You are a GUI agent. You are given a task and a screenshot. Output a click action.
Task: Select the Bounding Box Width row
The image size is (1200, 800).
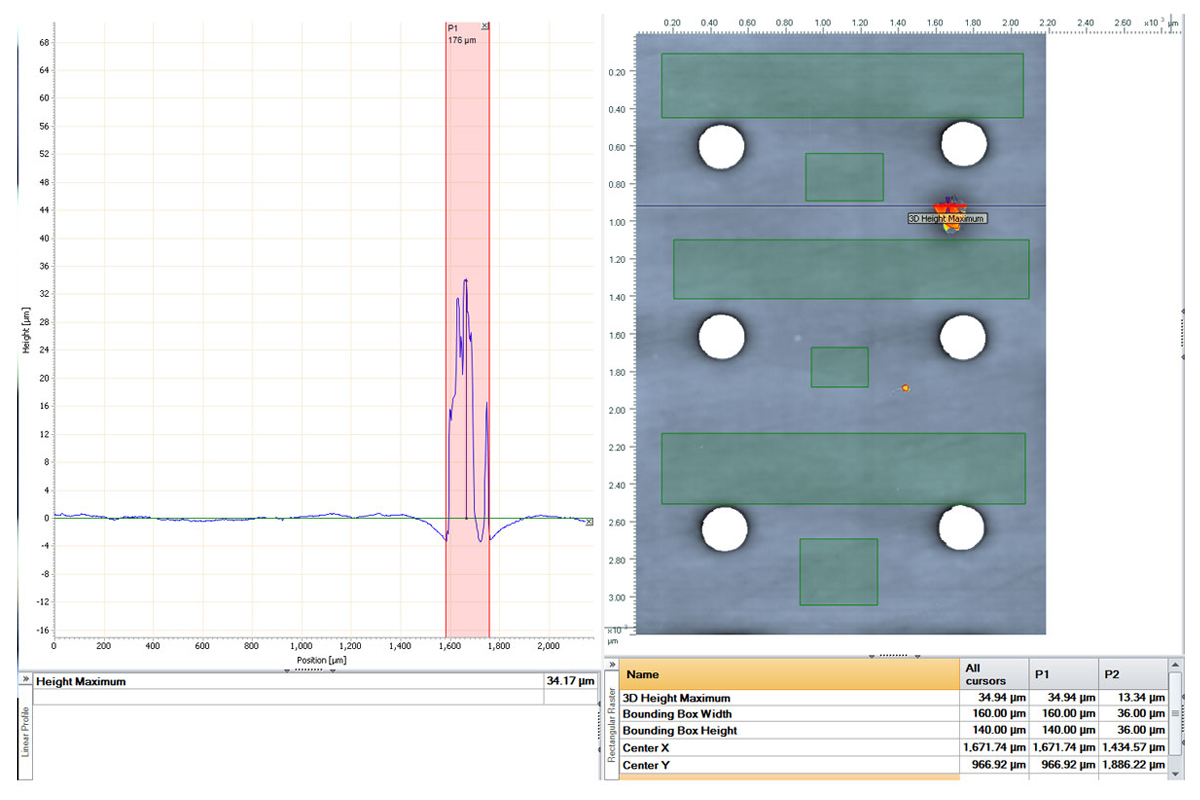click(x=788, y=714)
